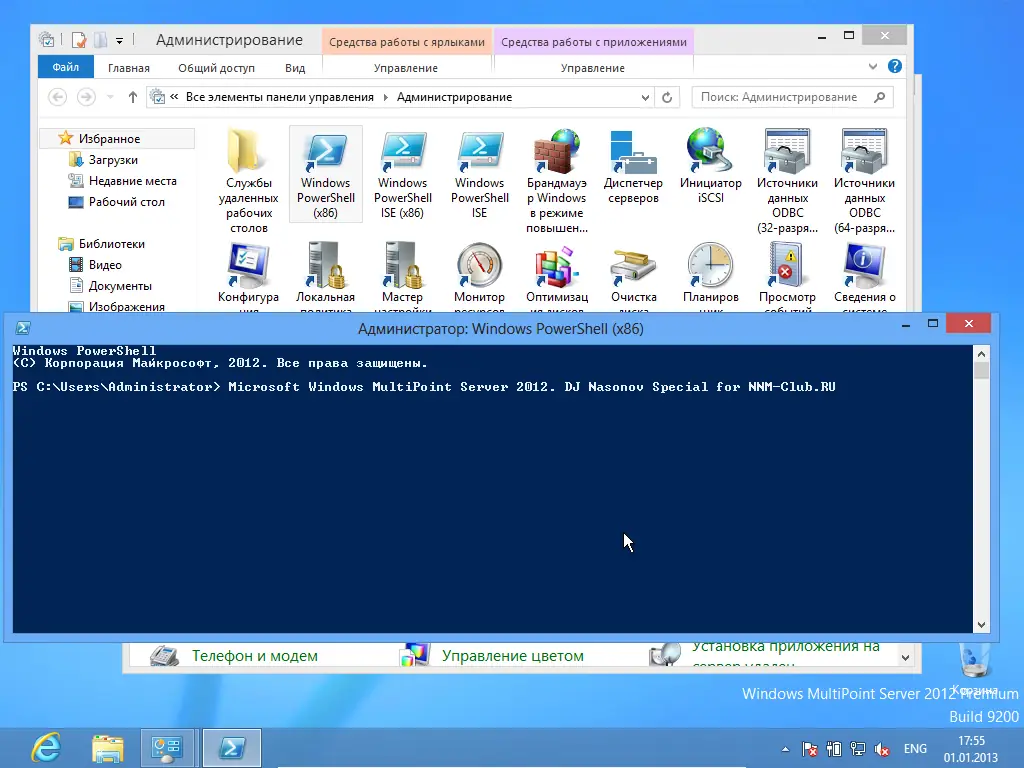Expand the address bar dropdown arrow
The height and width of the screenshot is (768, 1024).
pyautogui.click(x=645, y=97)
